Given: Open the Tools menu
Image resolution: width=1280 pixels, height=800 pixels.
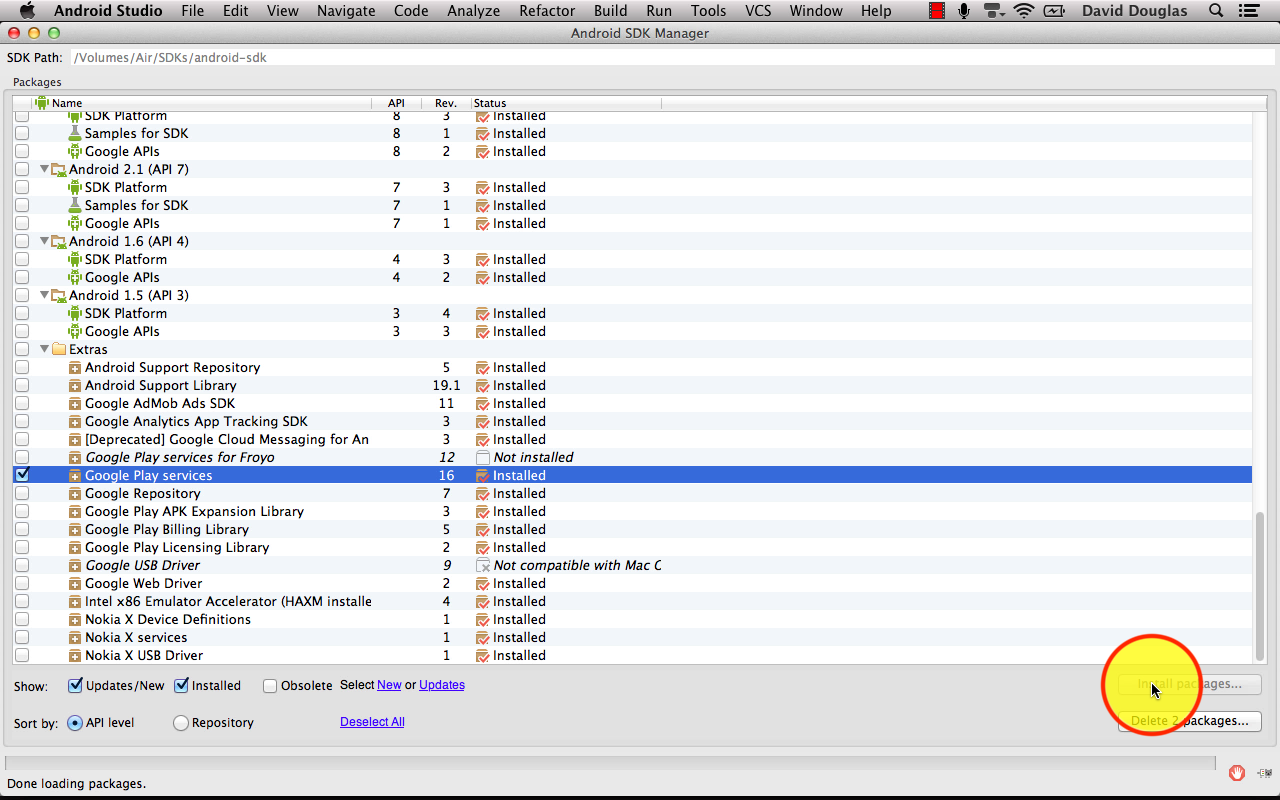Looking at the screenshot, I should click(709, 11).
